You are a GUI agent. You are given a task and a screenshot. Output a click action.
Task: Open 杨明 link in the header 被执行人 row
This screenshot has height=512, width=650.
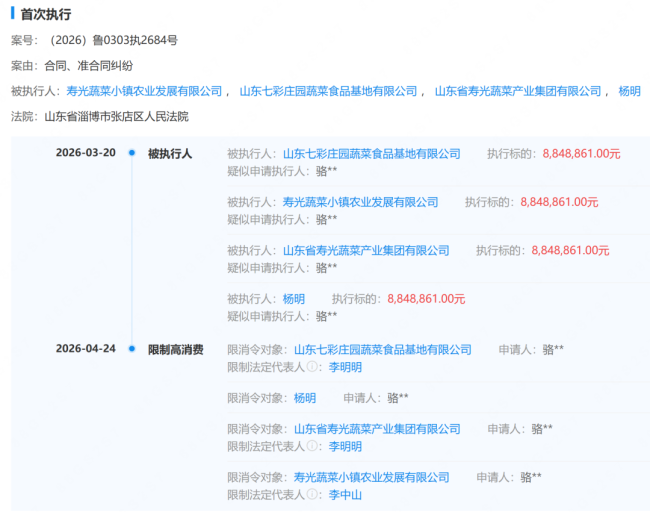tap(629, 91)
